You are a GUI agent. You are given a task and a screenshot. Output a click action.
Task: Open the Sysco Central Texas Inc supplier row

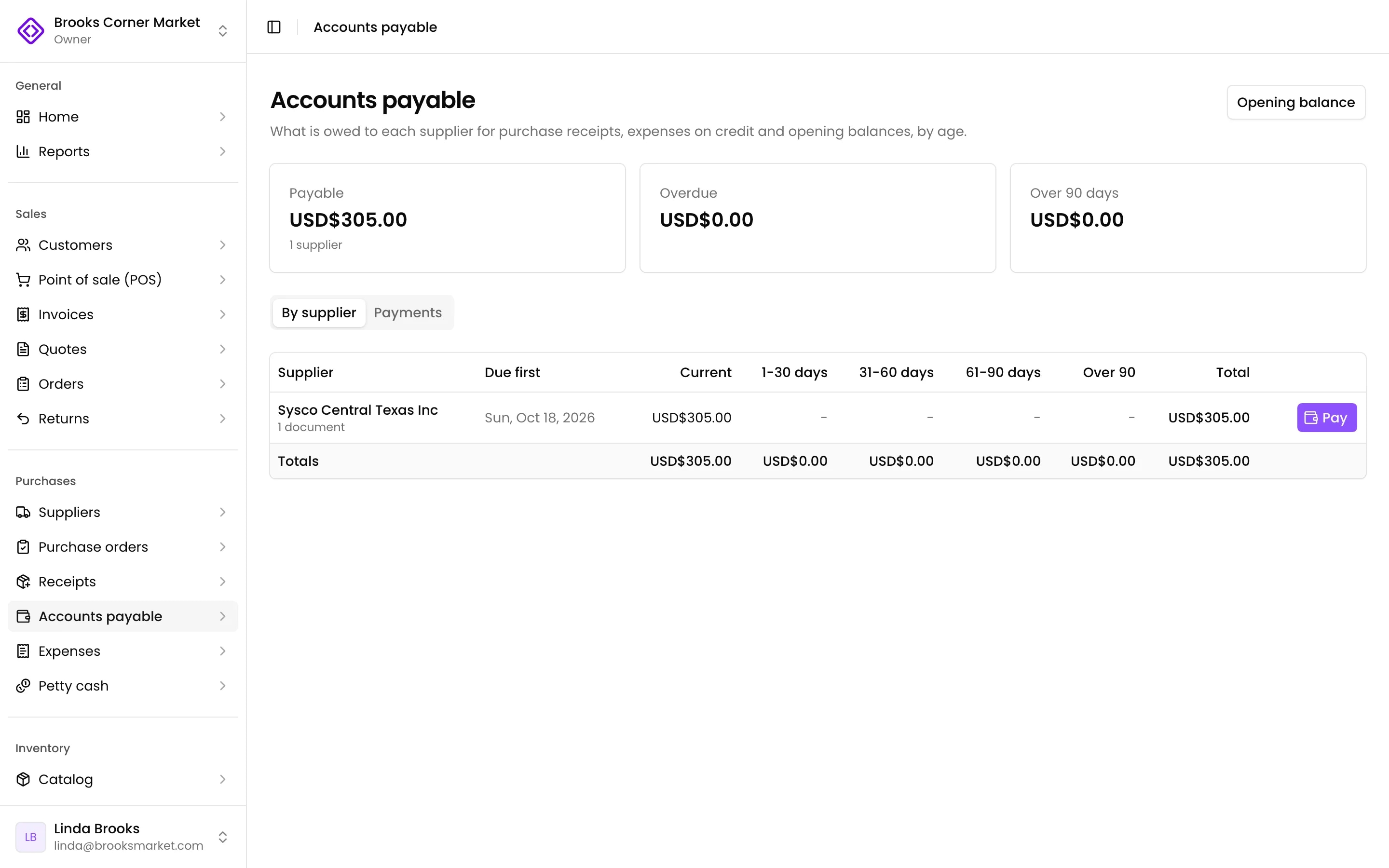pos(817,418)
